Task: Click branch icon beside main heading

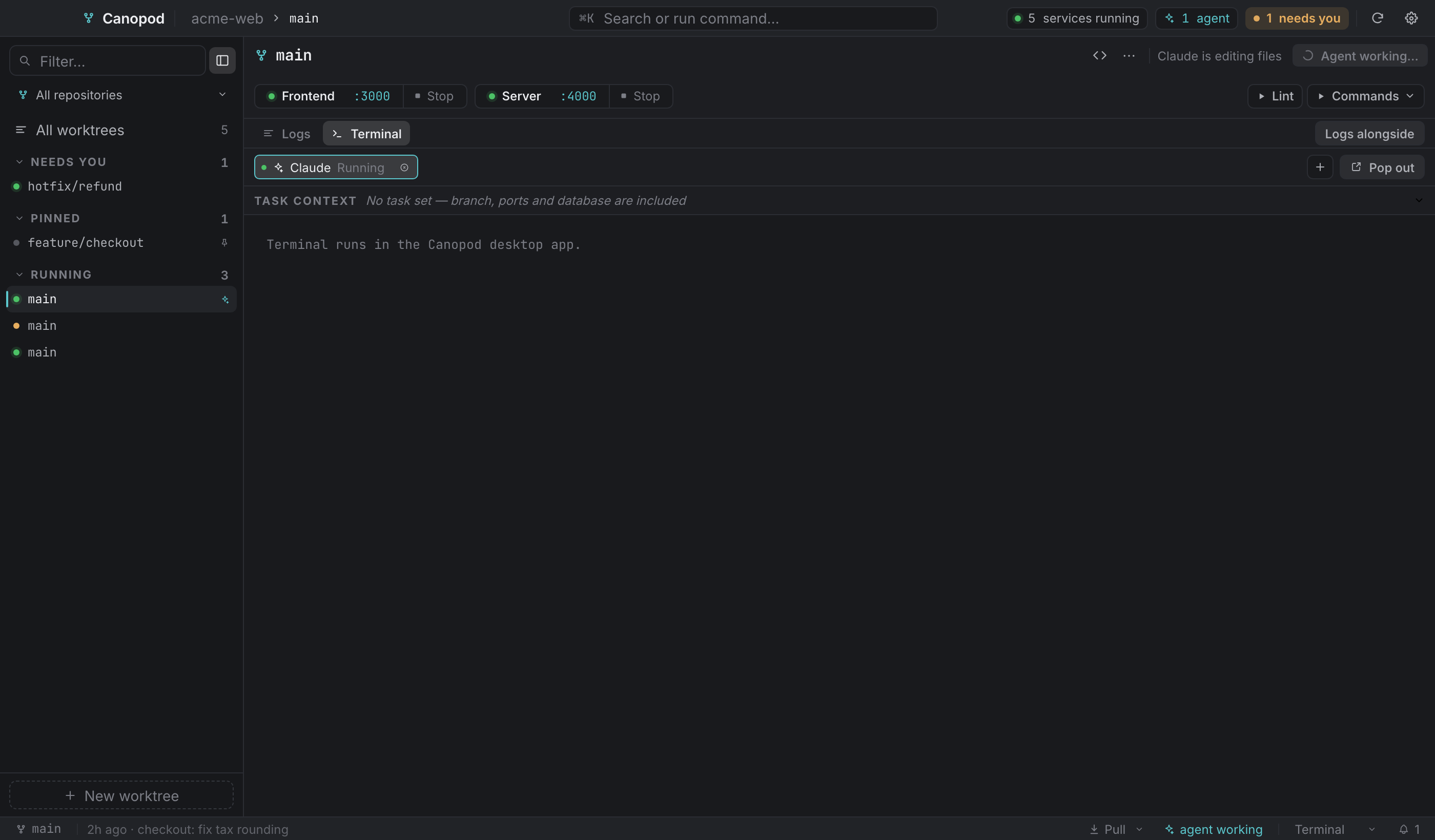Action: tap(261, 55)
